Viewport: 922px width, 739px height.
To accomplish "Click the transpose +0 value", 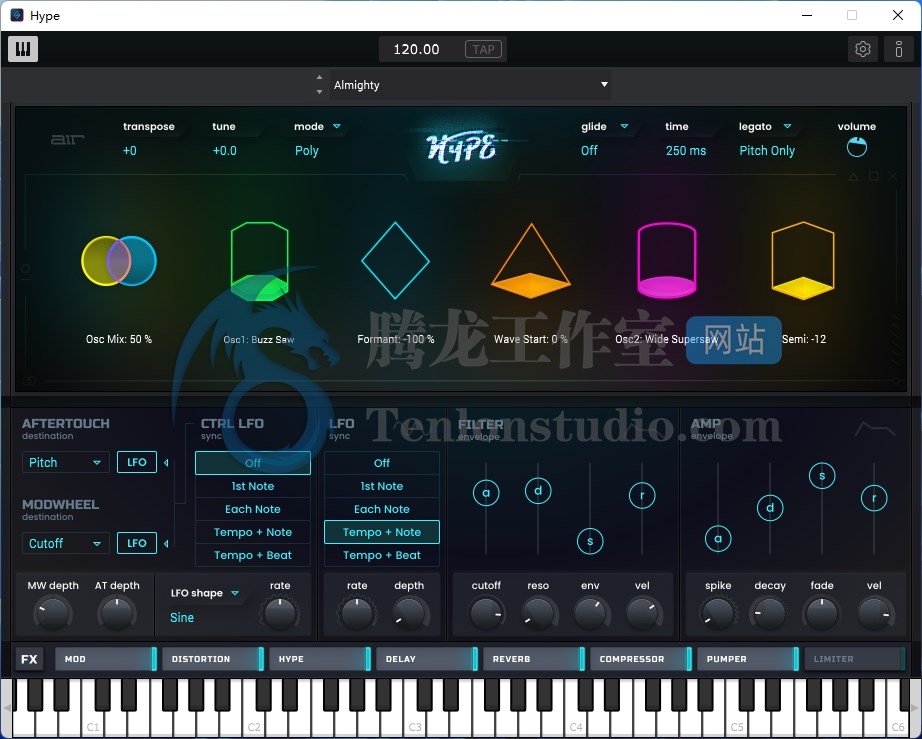I will [130, 151].
